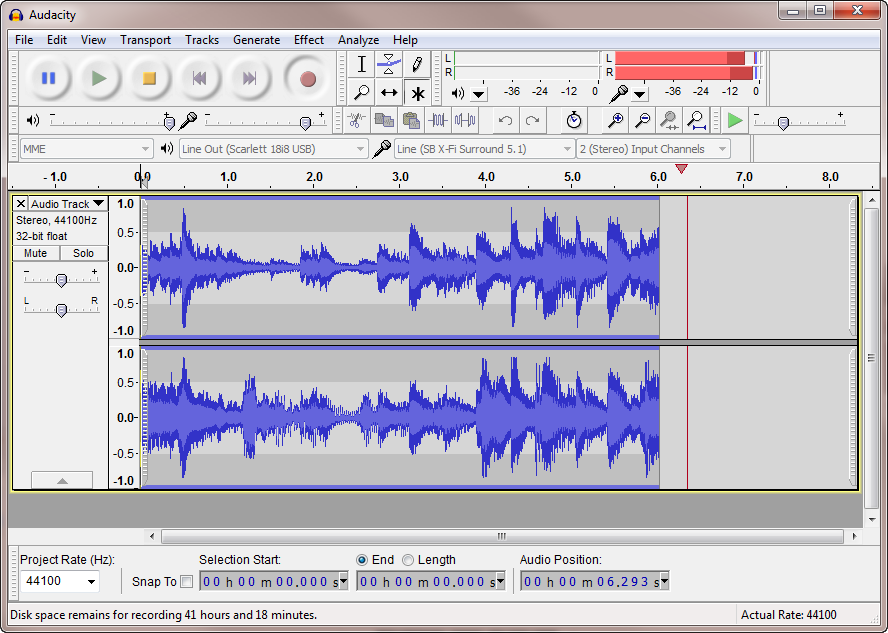Click the Zoom In magnifier

tap(615, 120)
